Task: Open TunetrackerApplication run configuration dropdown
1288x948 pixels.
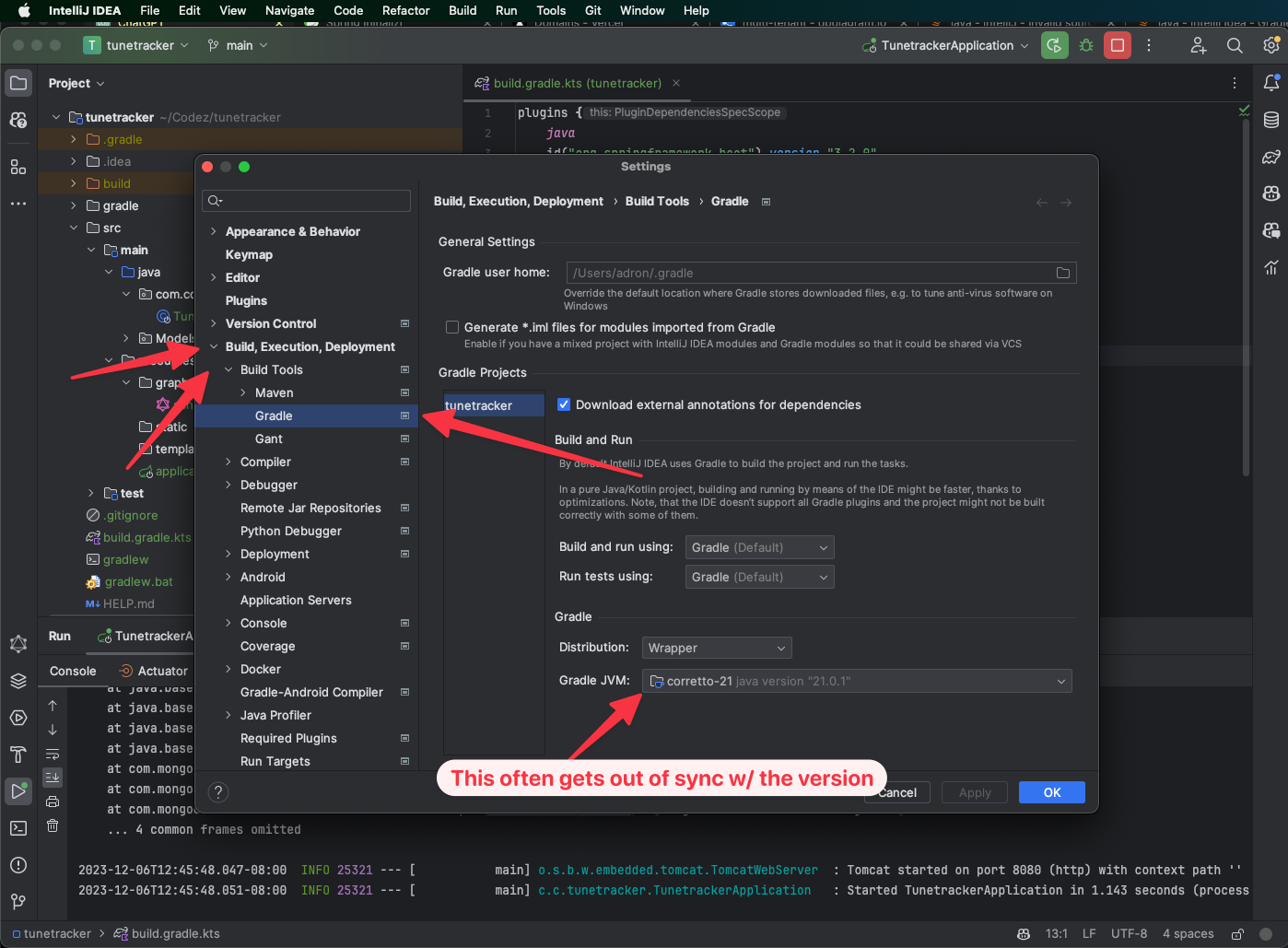Action: [945, 45]
